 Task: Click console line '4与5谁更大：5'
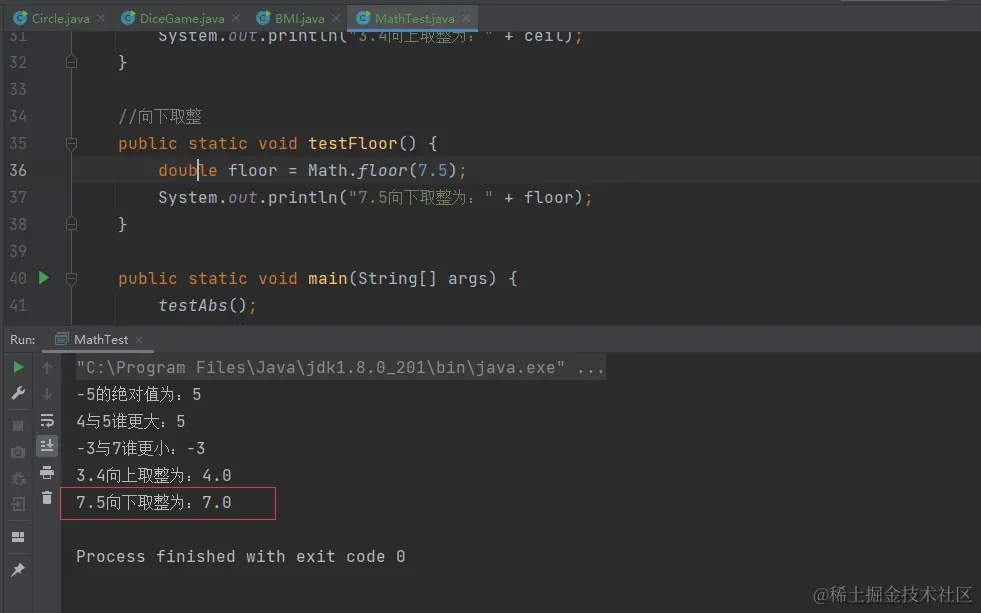(x=131, y=421)
